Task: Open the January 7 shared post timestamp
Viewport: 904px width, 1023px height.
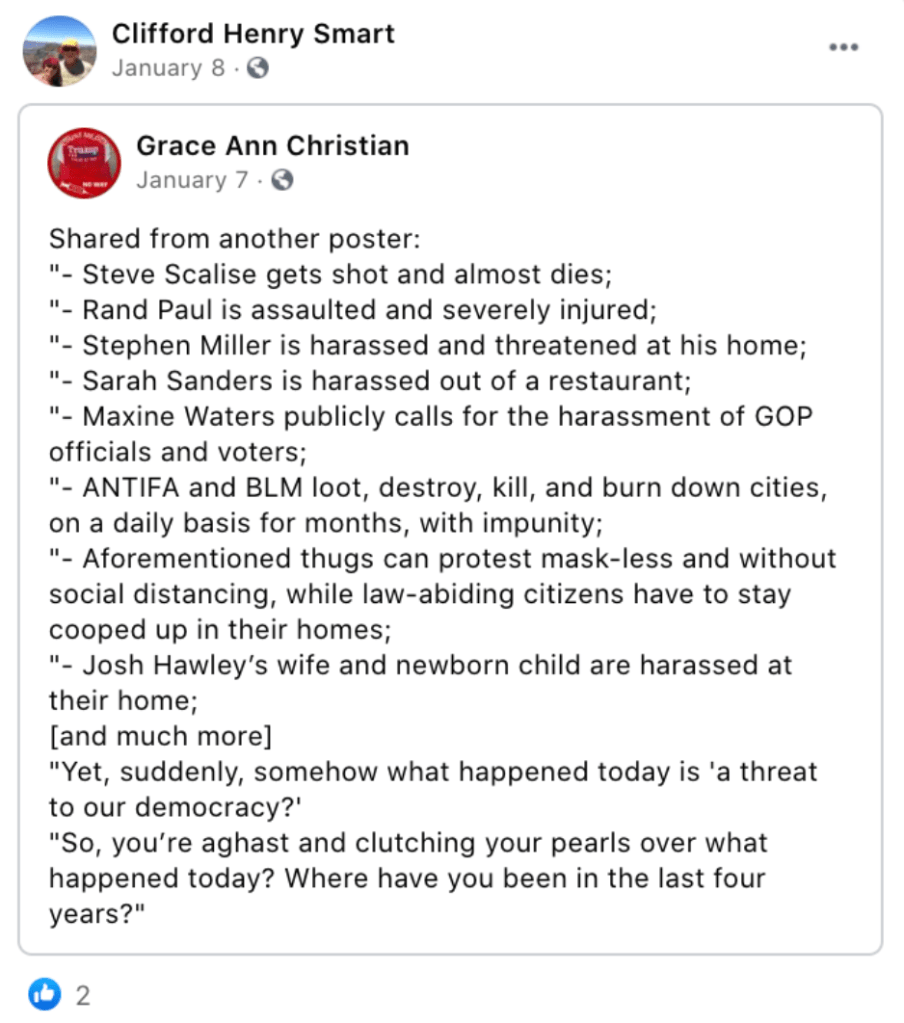Action: pos(193,180)
